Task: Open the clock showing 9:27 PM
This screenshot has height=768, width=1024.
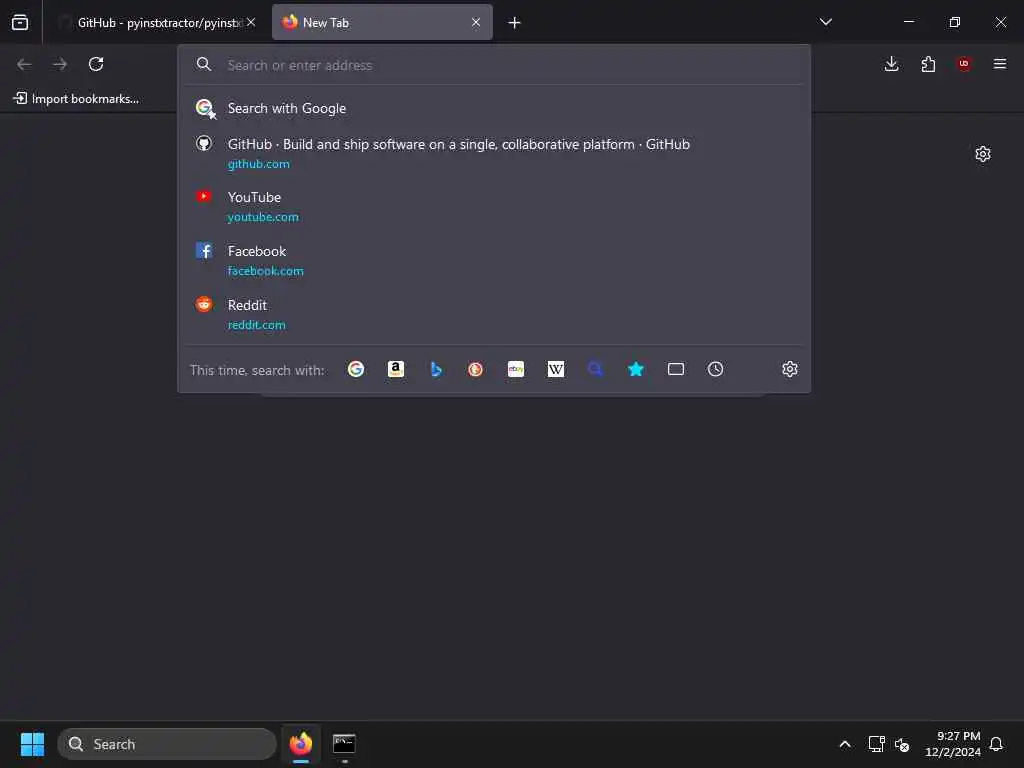Action: [953, 744]
